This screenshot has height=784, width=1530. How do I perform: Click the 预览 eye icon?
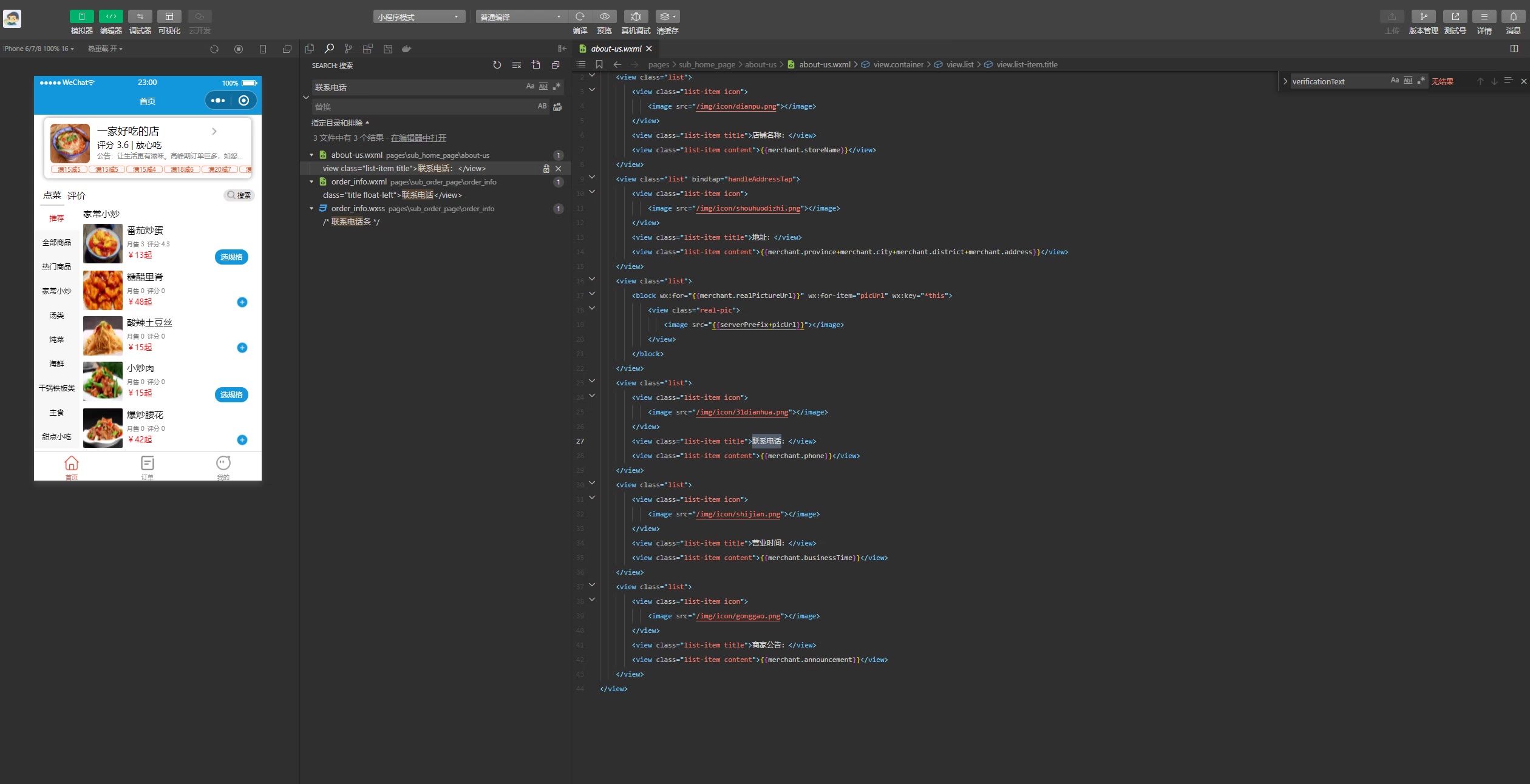coord(604,16)
